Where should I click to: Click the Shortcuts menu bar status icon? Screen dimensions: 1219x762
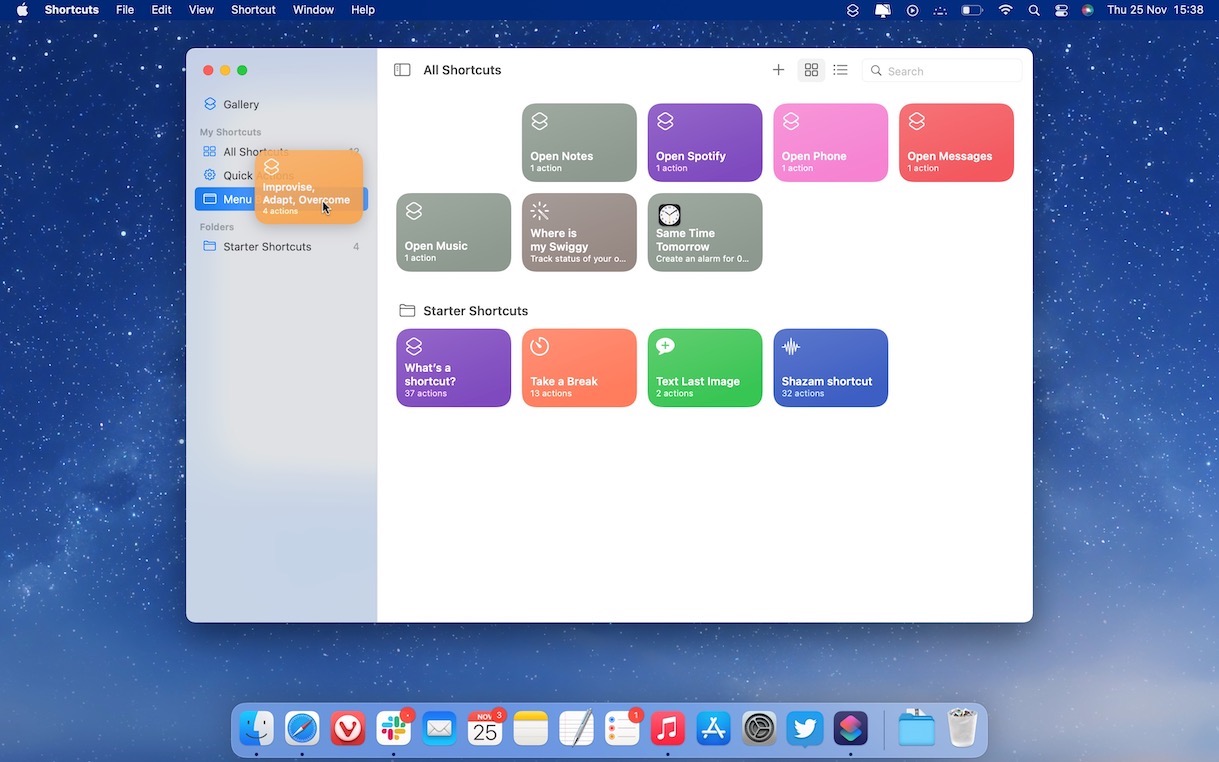[853, 10]
